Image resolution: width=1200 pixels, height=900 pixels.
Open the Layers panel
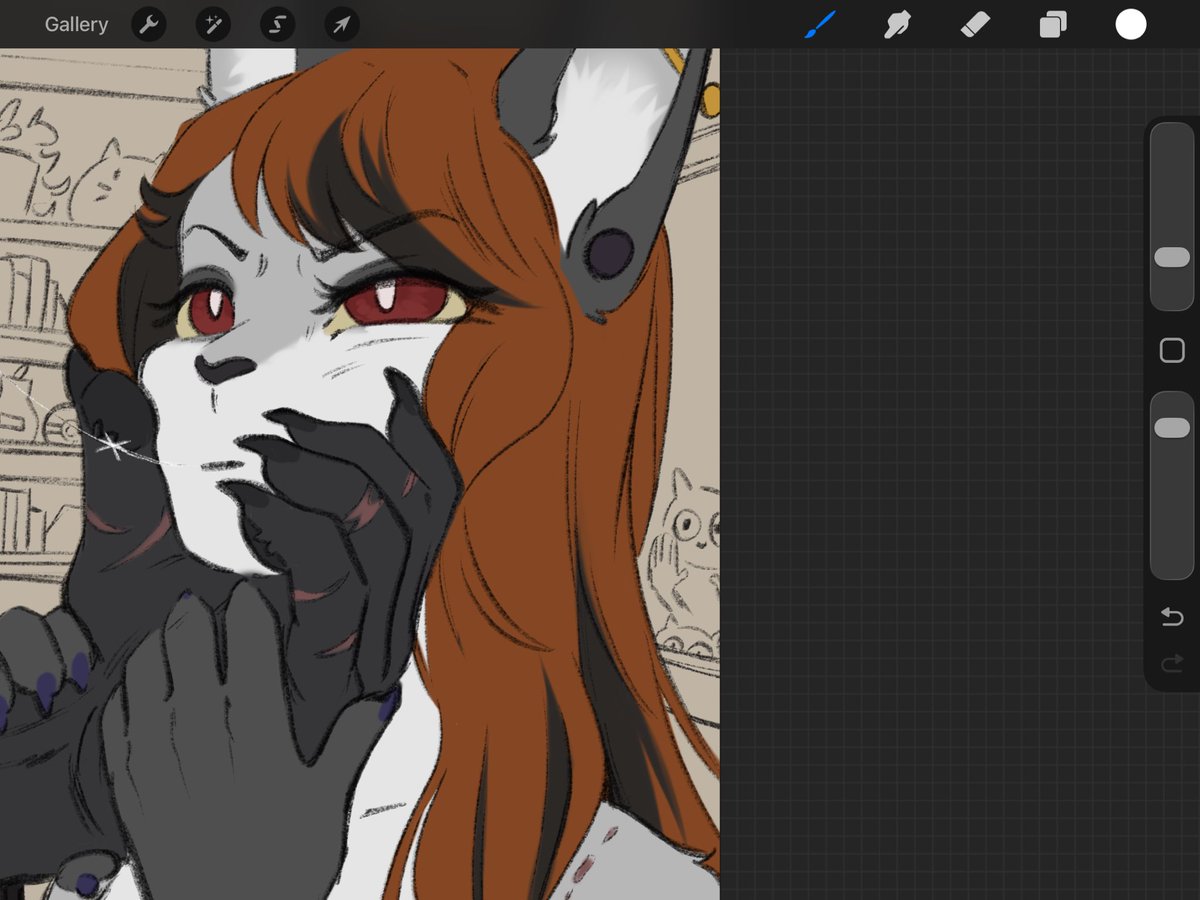(1053, 25)
